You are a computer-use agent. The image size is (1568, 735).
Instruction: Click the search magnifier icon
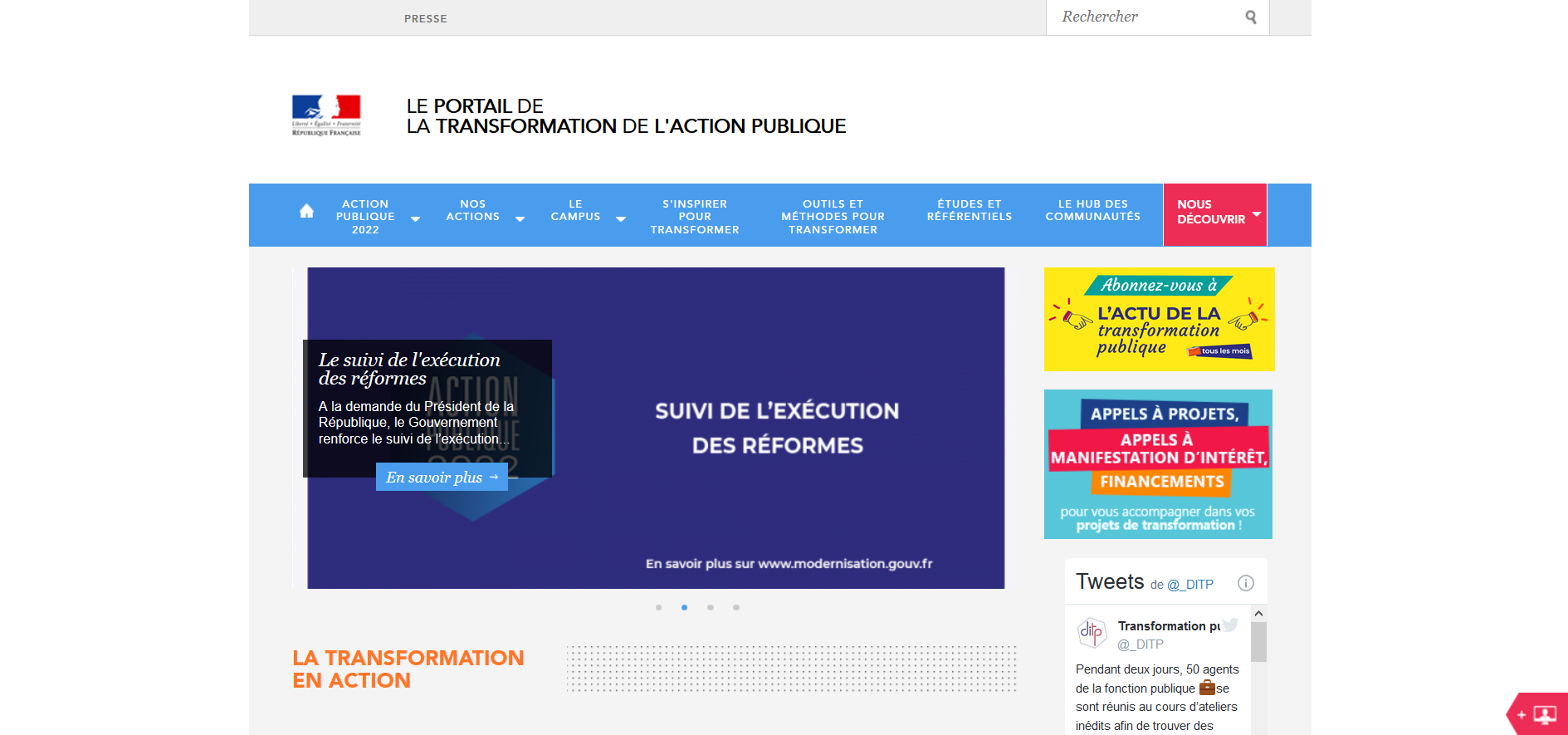point(1250,17)
